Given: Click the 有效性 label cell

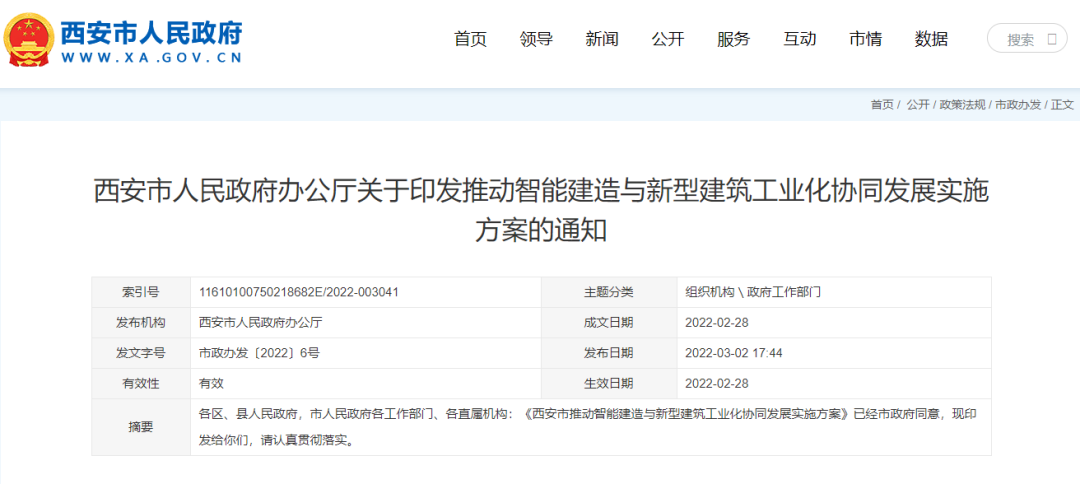Looking at the screenshot, I should tap(141, 383).
